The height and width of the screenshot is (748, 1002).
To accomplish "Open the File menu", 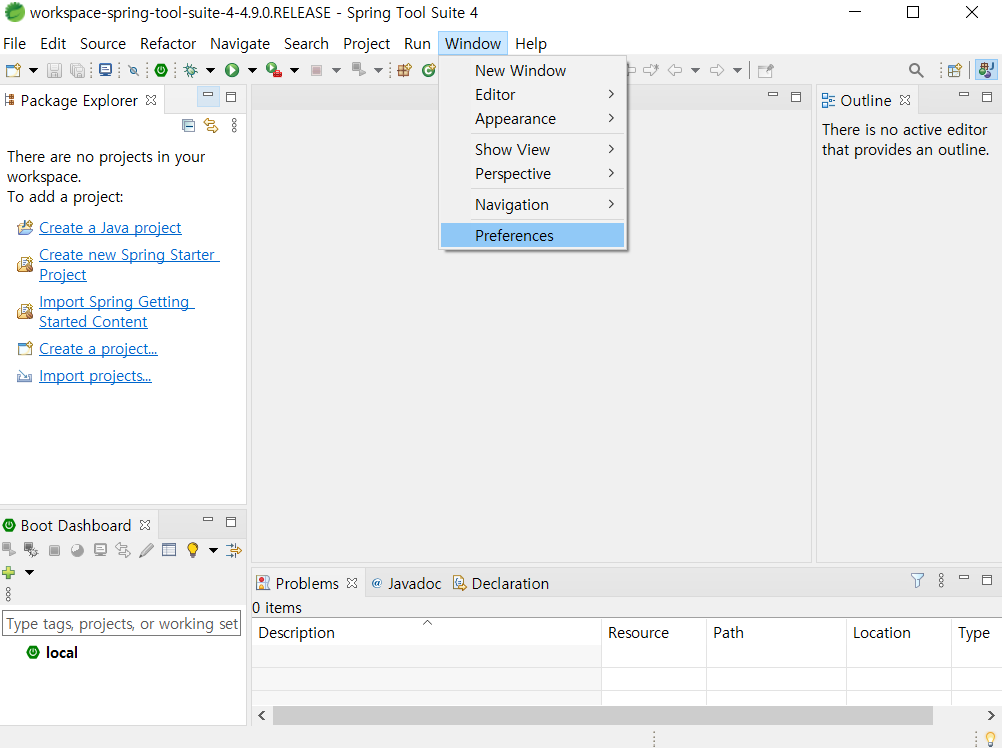I will (x=14, y=43).
